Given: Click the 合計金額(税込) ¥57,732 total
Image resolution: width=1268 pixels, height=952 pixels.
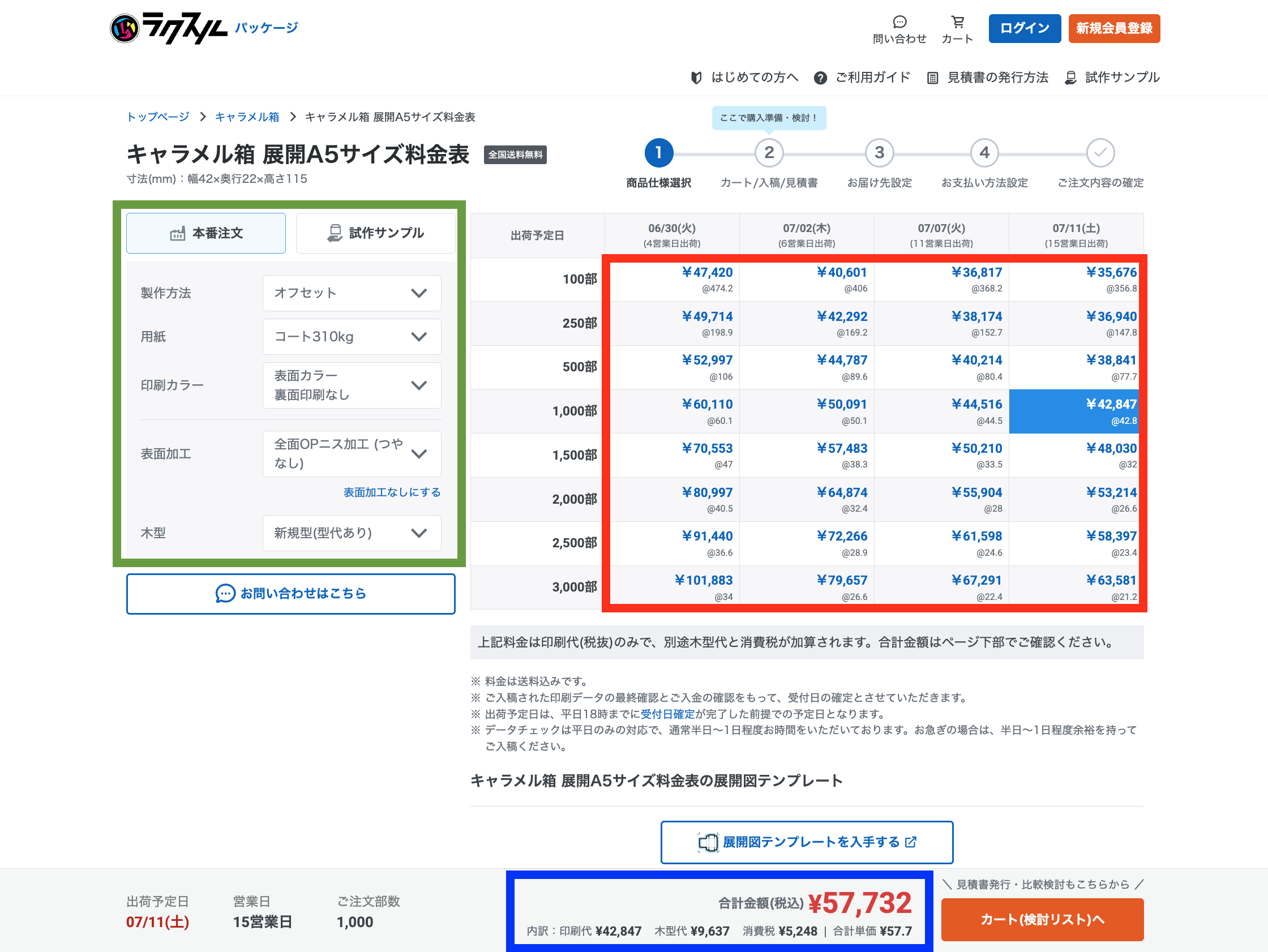Looking at the screenshot, I should click(x=815, y=903).
